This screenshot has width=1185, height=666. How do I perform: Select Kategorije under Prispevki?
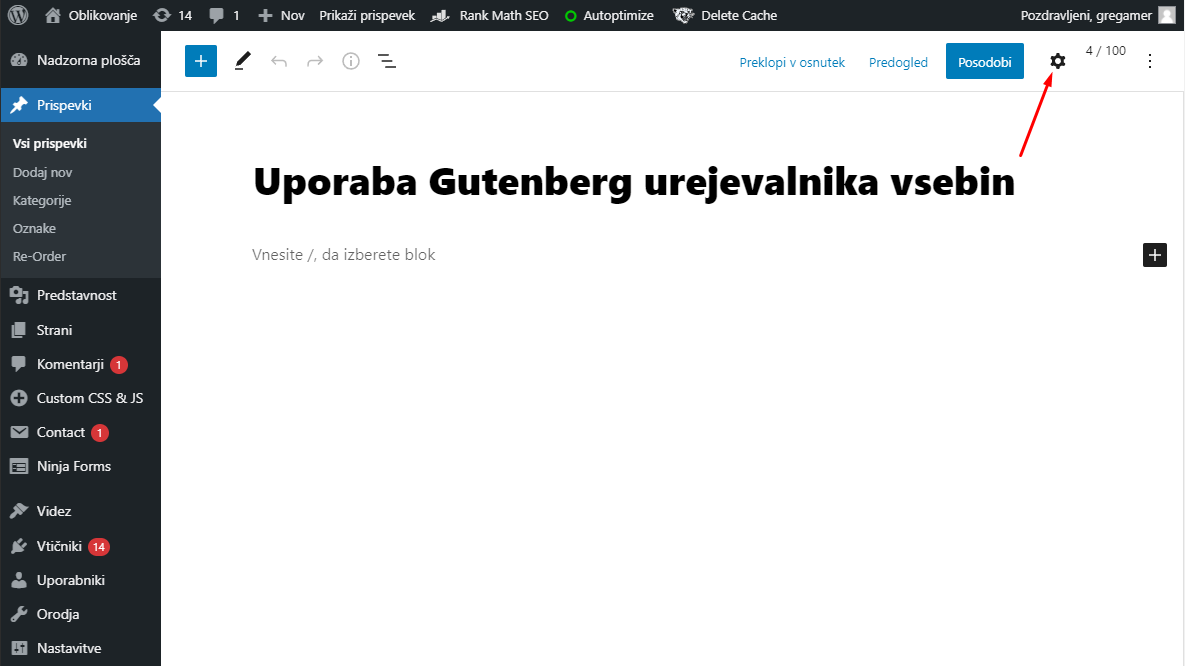(42, 200)
